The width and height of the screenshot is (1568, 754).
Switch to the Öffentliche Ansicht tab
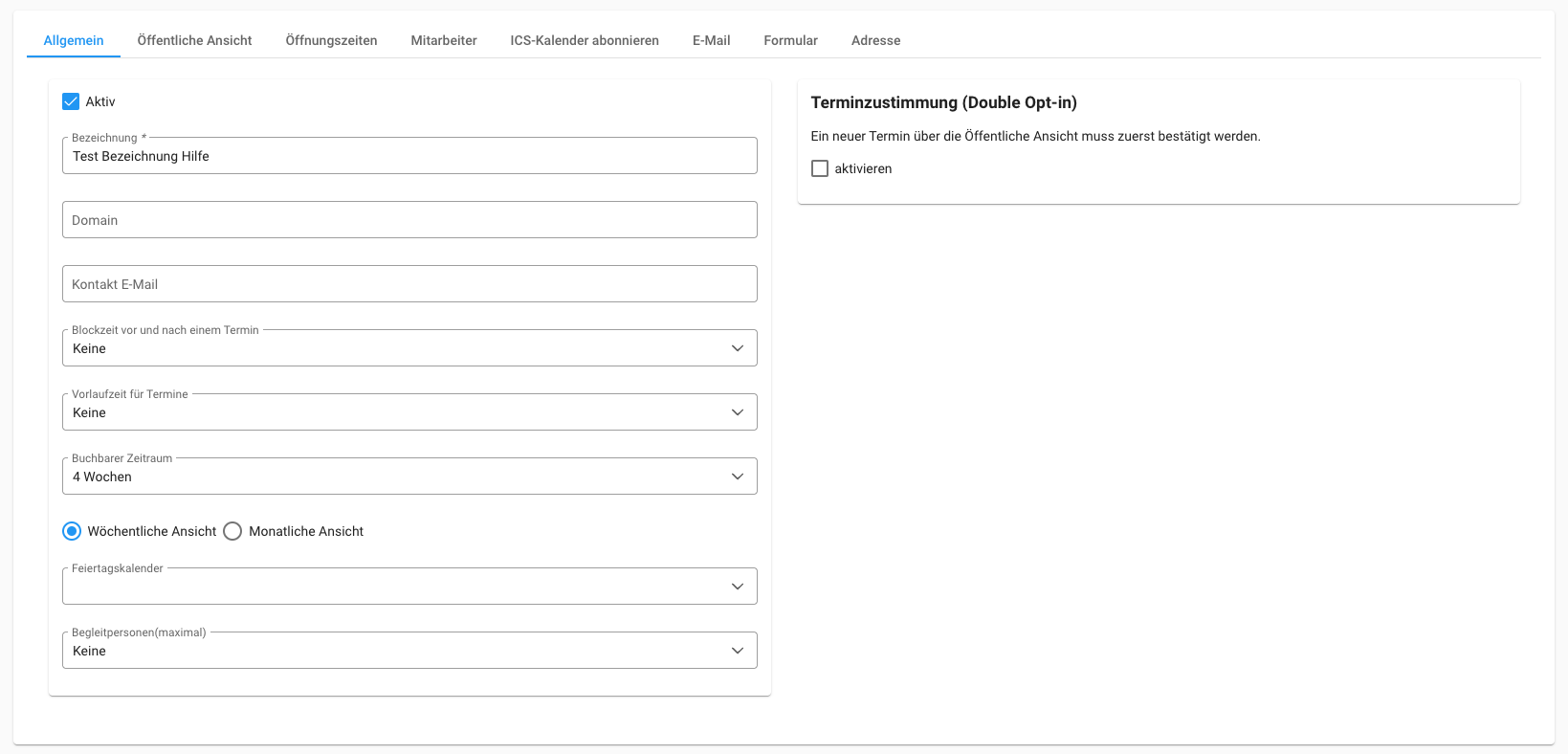click(x=194, y=40)
